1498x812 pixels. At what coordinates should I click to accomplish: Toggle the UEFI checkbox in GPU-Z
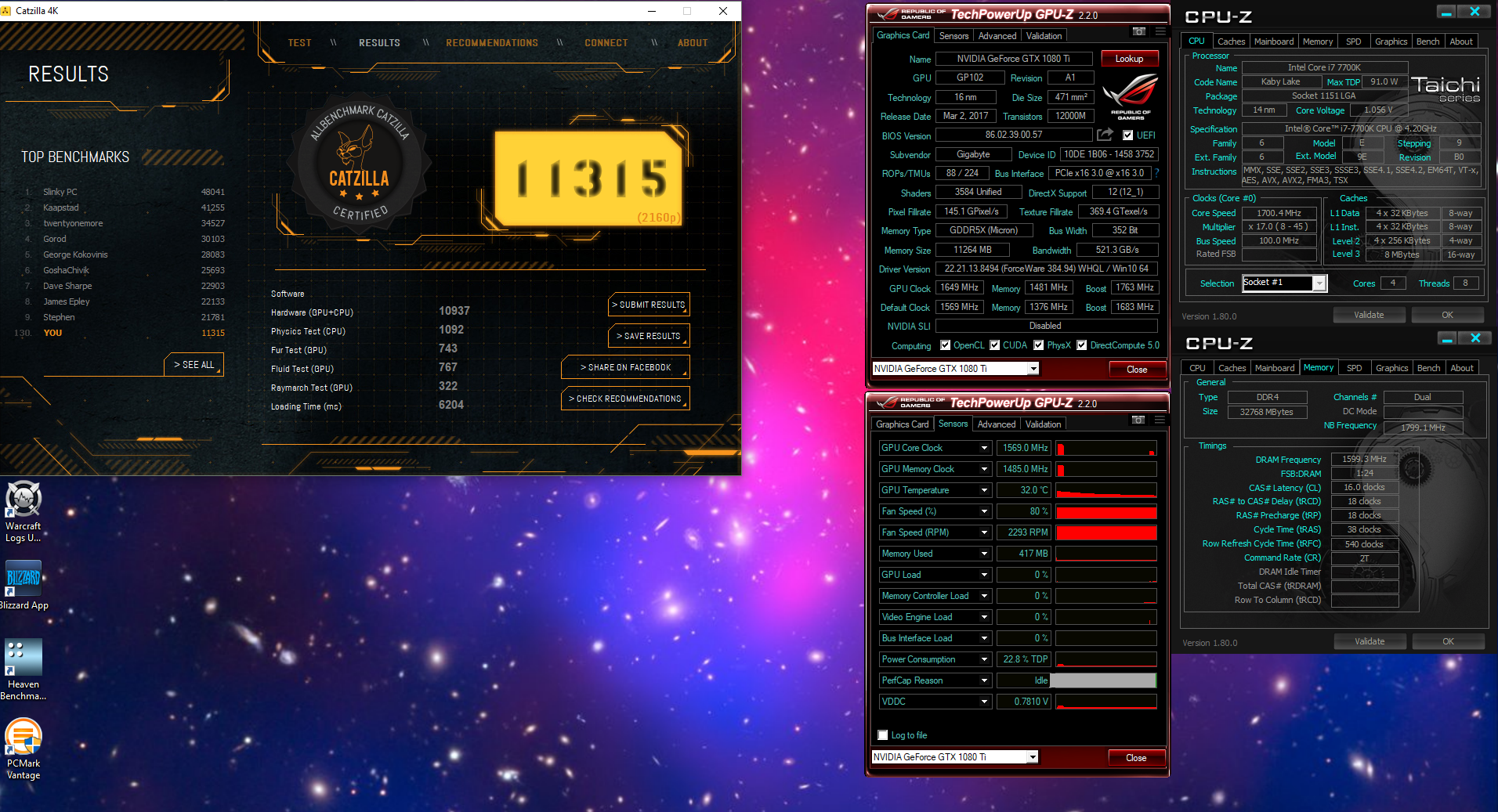pyautogui.click(x=1127, y=135)
